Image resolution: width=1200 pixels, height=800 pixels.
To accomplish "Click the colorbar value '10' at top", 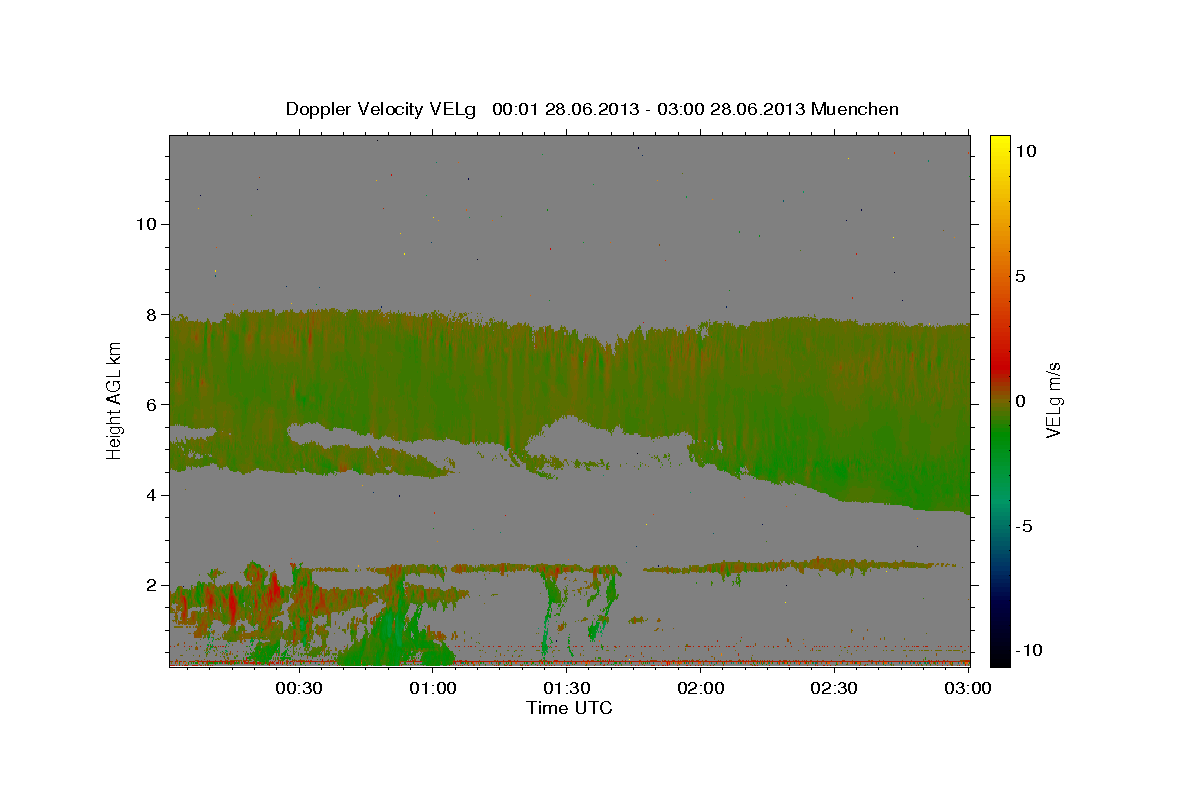I will 1025,150.
